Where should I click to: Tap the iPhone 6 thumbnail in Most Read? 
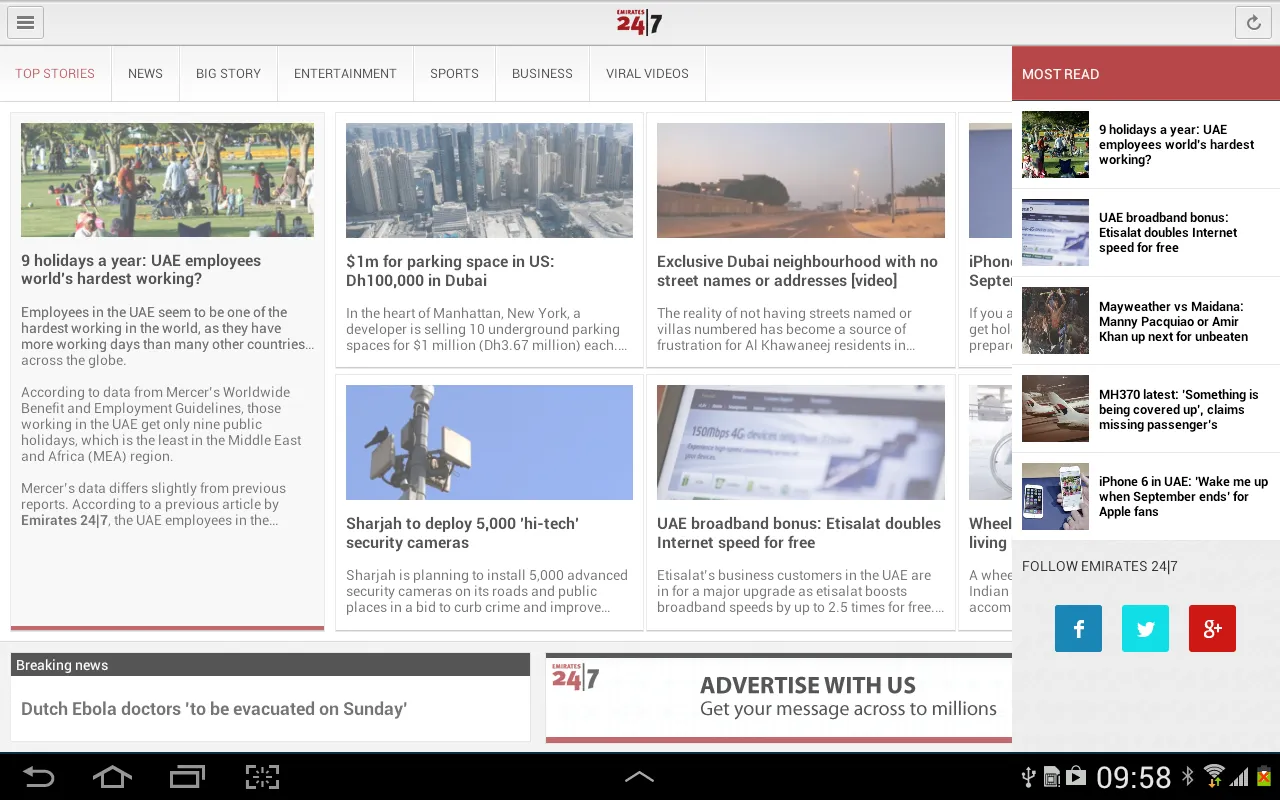click(x=1055, y=496)
